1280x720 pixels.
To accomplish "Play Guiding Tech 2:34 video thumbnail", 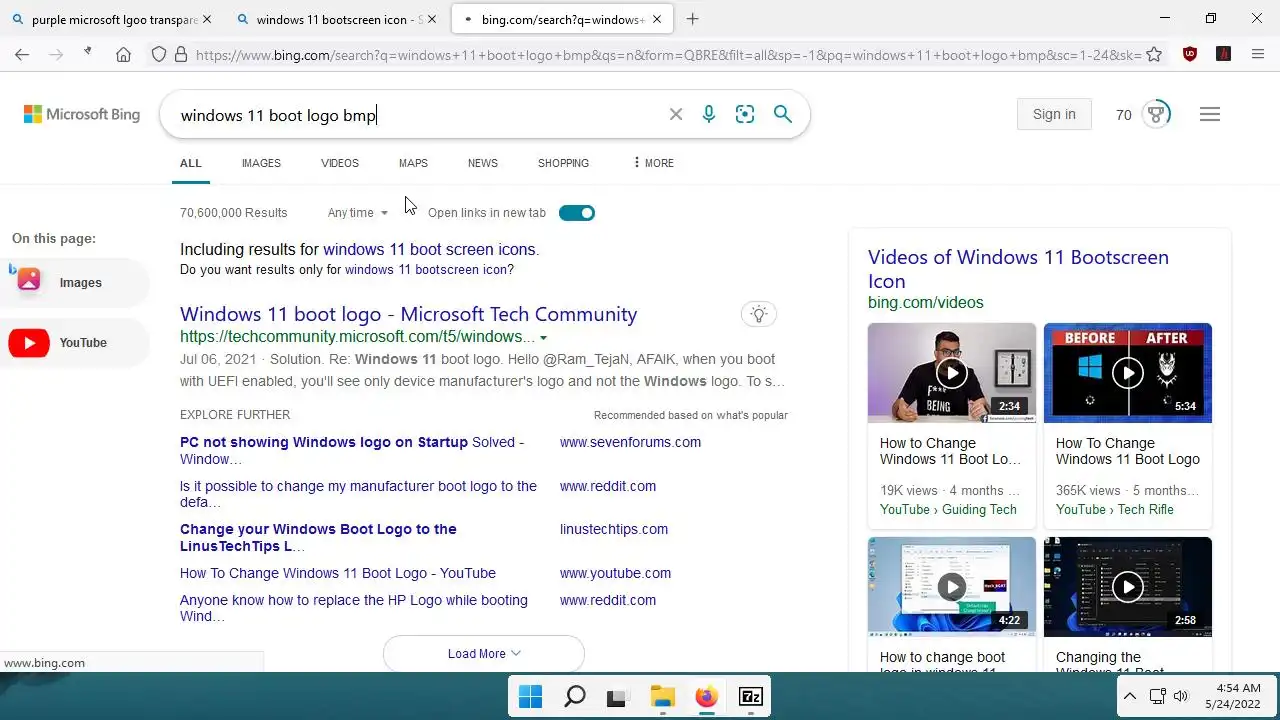I will (x=952, y=373).
